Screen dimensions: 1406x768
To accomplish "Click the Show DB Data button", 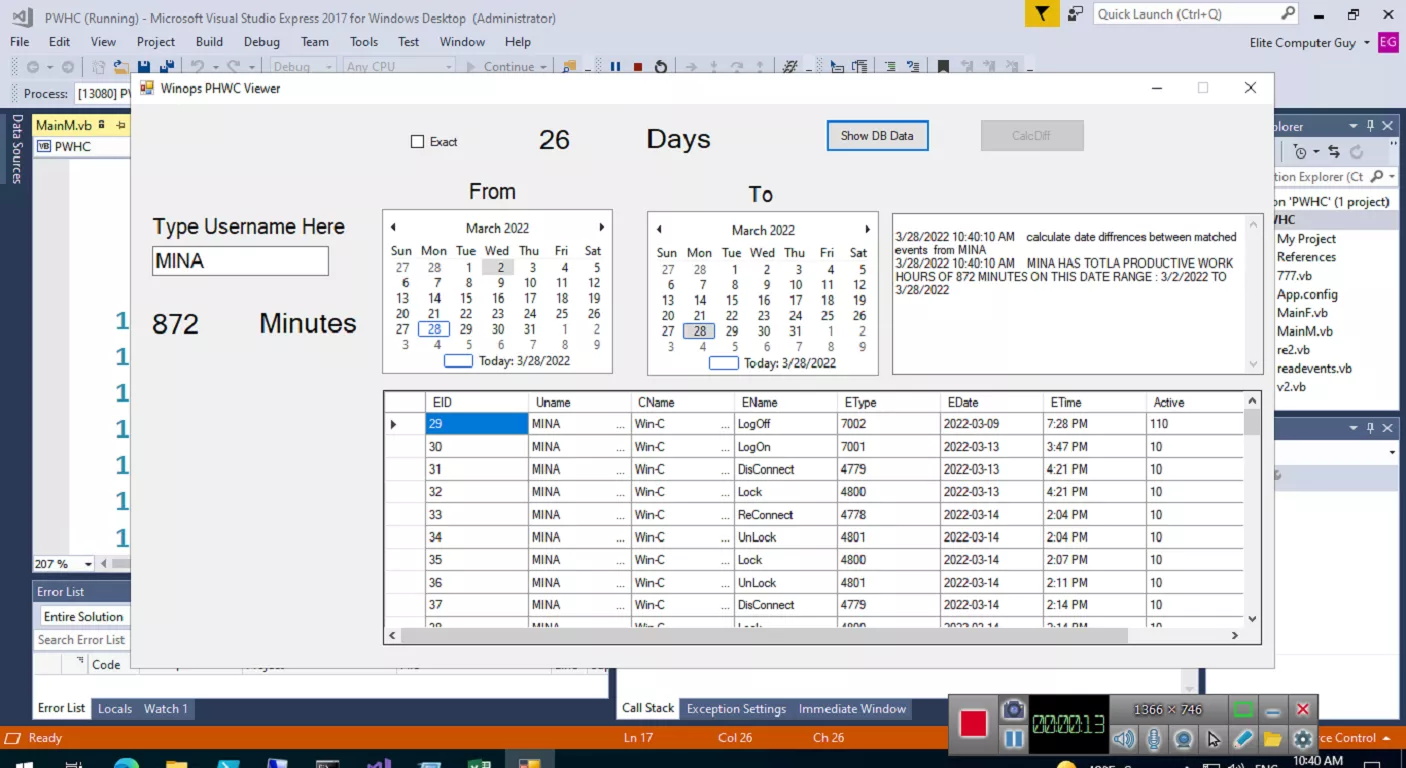I will tap(877, 136).
